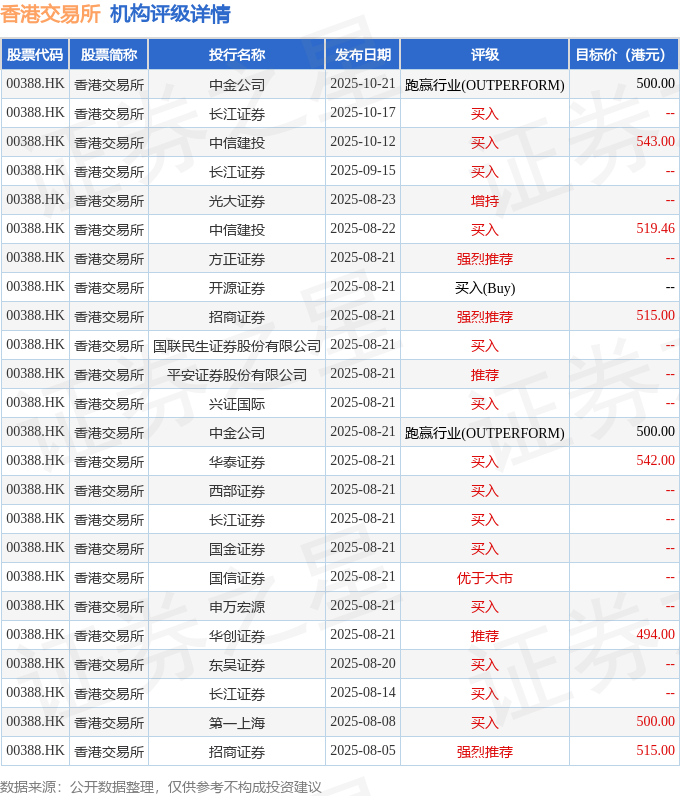Select the 519.46 target price cell
The width and height of the screenshot is (680, 796).
click(x=655, y=229)
